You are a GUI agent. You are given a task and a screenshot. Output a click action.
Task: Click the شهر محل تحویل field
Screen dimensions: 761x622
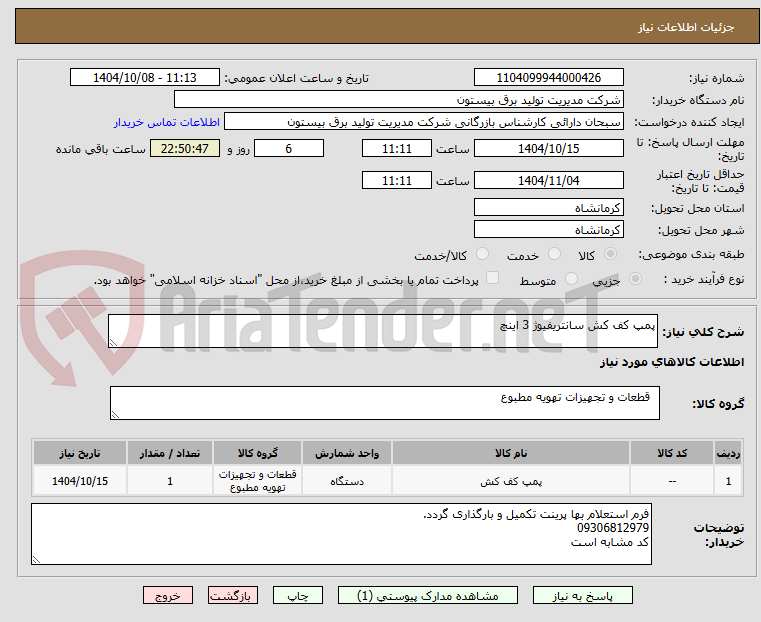click(548, 229)
